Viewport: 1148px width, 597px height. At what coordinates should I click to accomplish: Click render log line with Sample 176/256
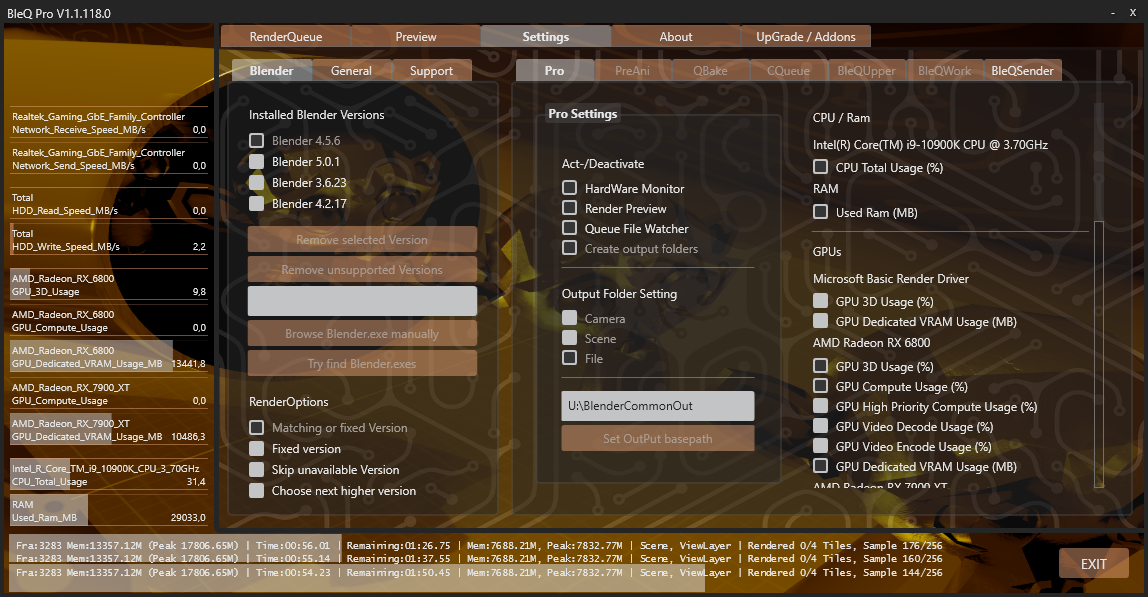tap(479, 545)
